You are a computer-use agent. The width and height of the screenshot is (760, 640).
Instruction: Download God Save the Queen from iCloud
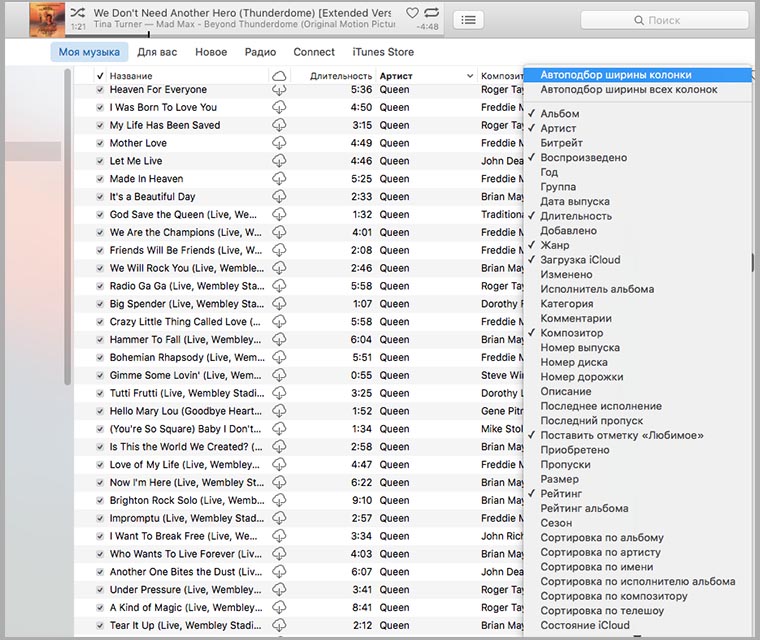(x=279, y=214)
